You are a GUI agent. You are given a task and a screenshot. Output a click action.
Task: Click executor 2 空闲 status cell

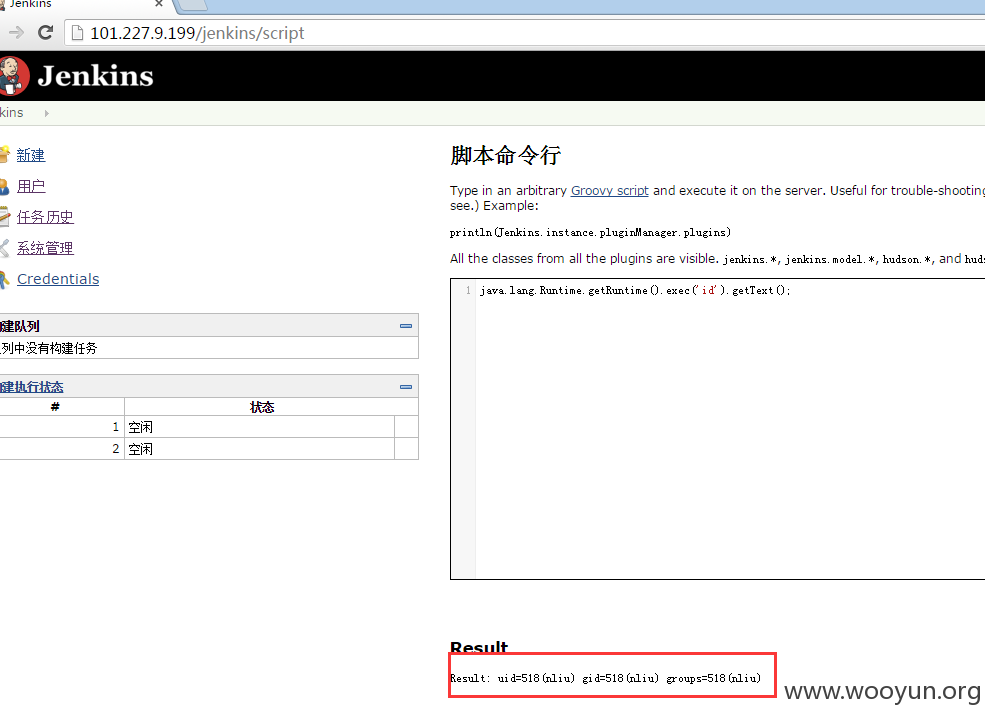259,449
